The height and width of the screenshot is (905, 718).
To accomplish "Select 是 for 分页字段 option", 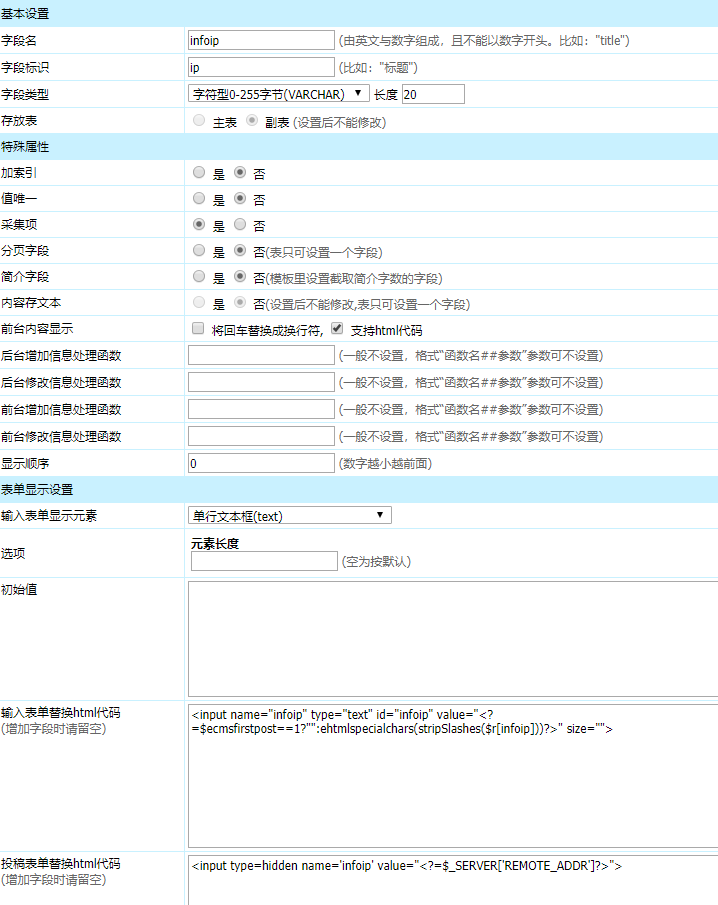I will coord(199,251).
